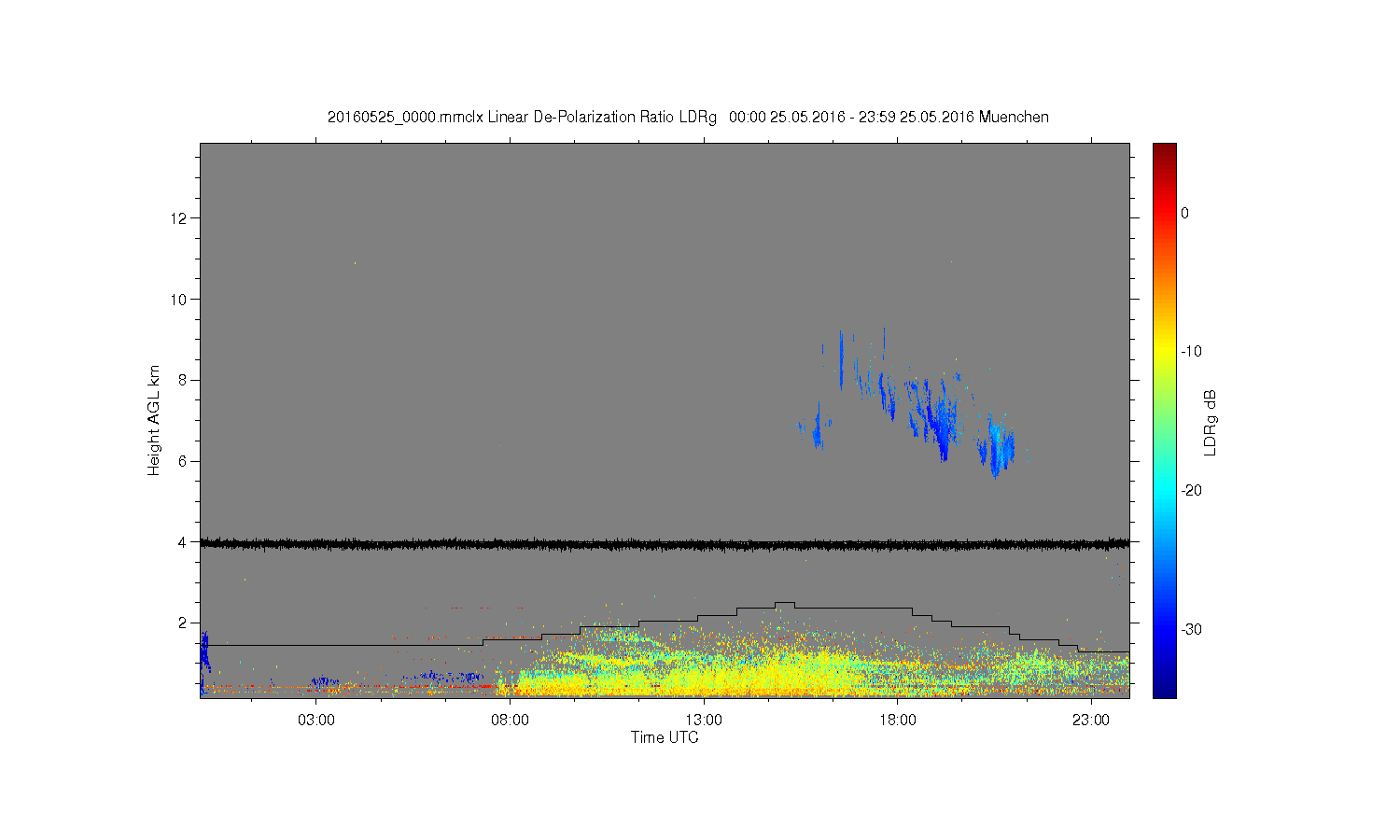Image resolution: width=1400 pixels, height=840 pixels.
Task: Click the 'Height AGL km' y-axis label
Action: coord(154,420)
